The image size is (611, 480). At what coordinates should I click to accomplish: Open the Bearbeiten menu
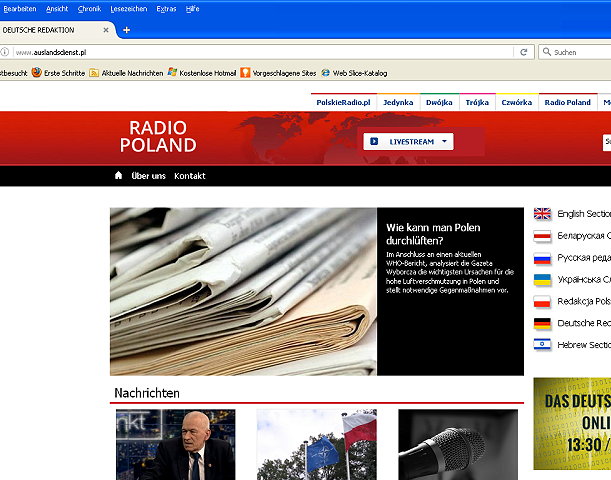pos(19,9)
